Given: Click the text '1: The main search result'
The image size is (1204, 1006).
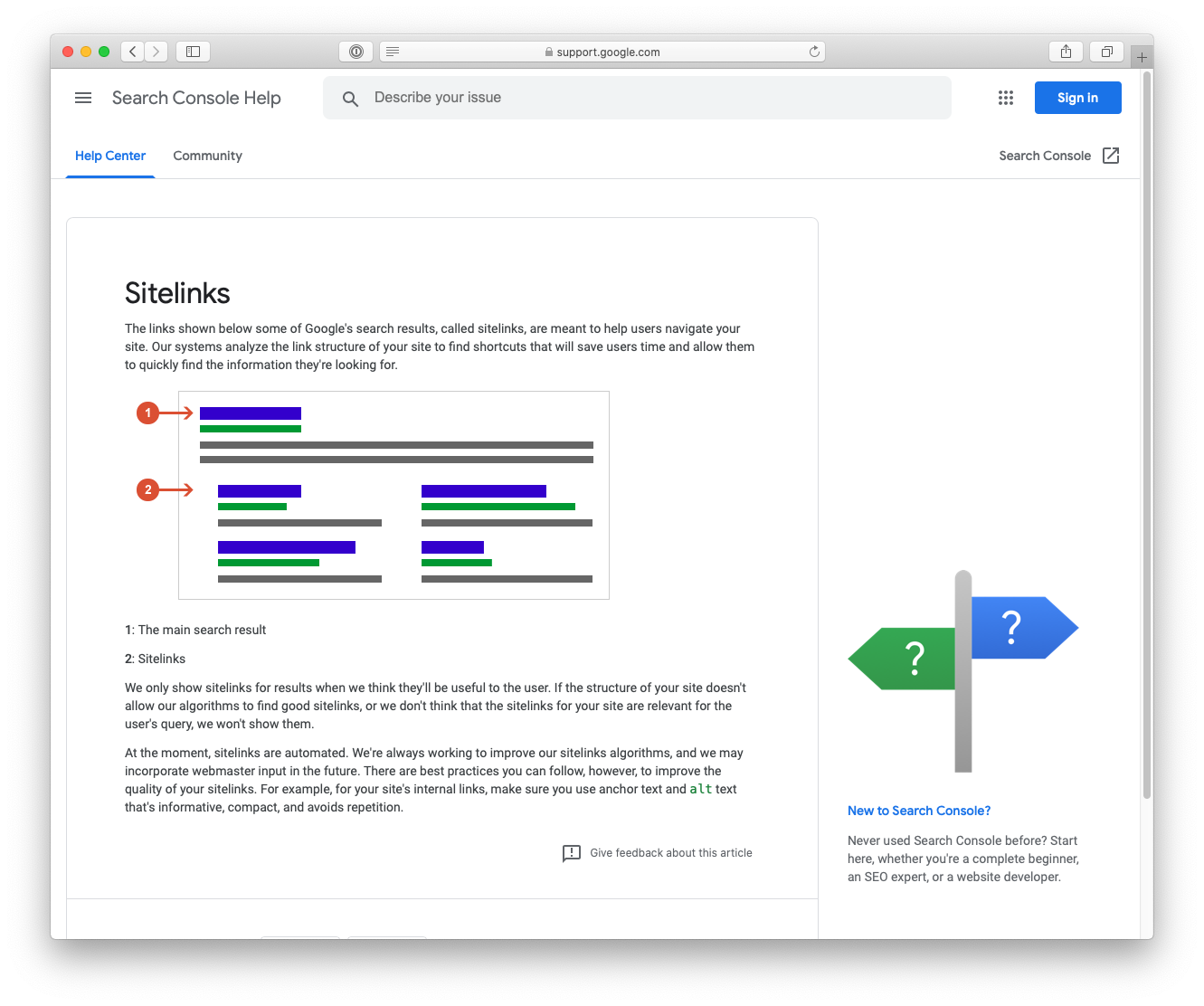Looking at the screenshot, I should pyautogui.click(x=195, y=630).
